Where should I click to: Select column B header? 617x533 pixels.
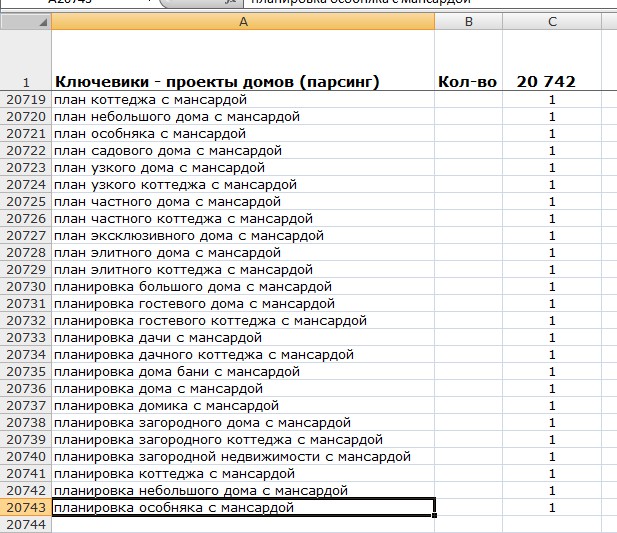469,22
